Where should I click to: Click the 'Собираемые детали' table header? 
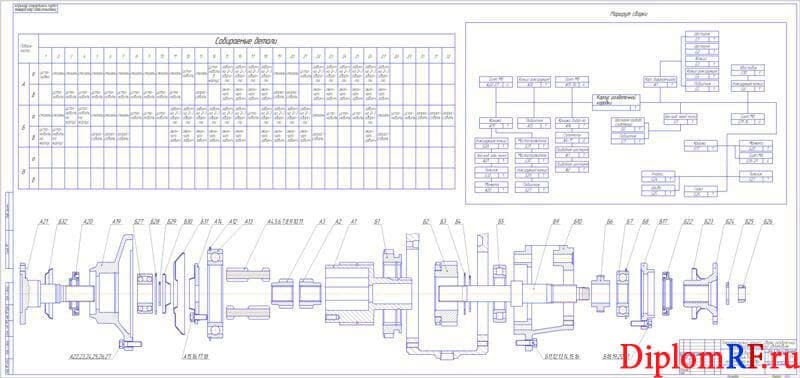pos(247,41)
